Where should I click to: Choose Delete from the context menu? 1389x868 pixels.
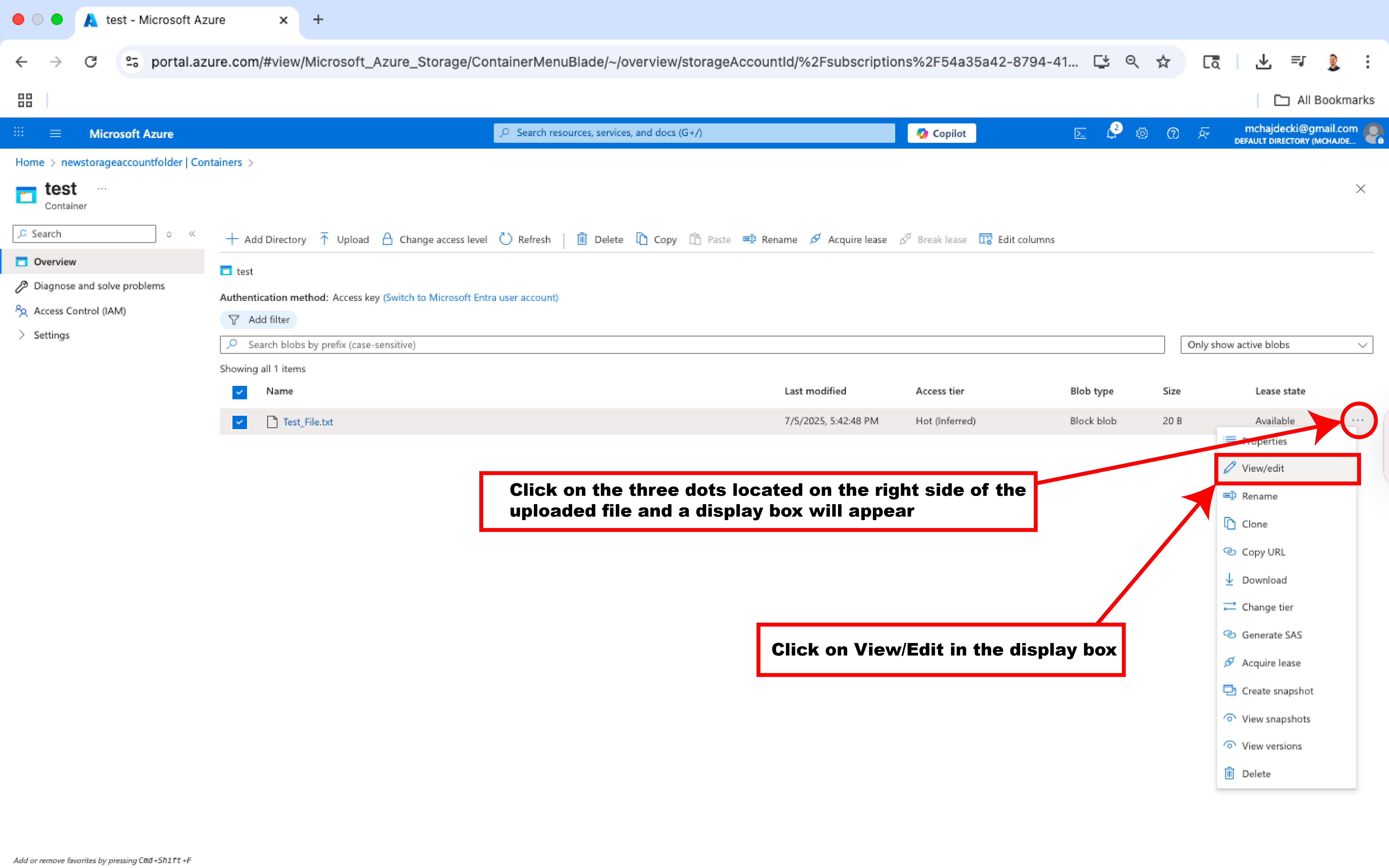(x=1287, y=774)
